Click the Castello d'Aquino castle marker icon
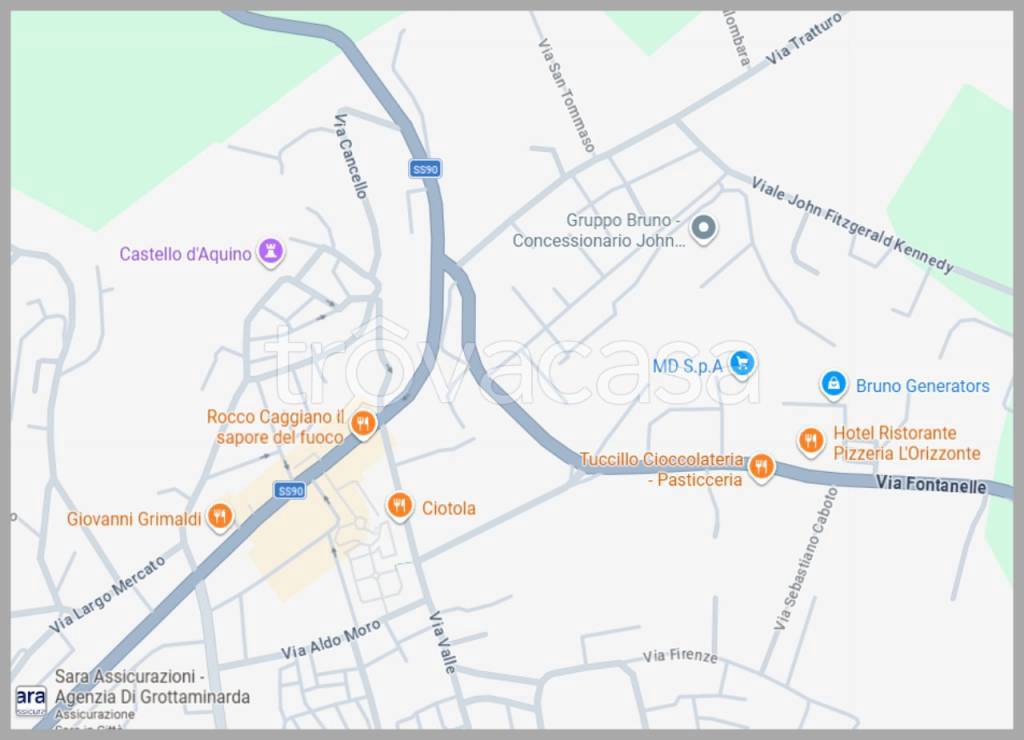The height and width of the screenshot is (740, 1024). coord(270,251)
